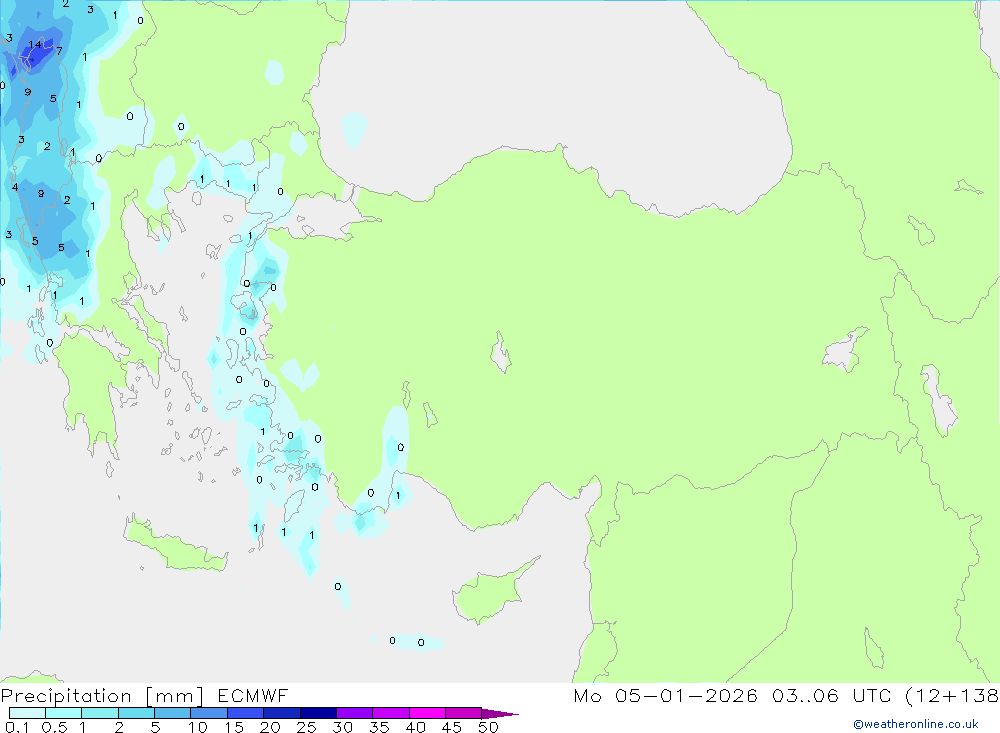Click the 20 tick label on legend
The width and height of the screenshot is (1000, 733).
[270, 727]
